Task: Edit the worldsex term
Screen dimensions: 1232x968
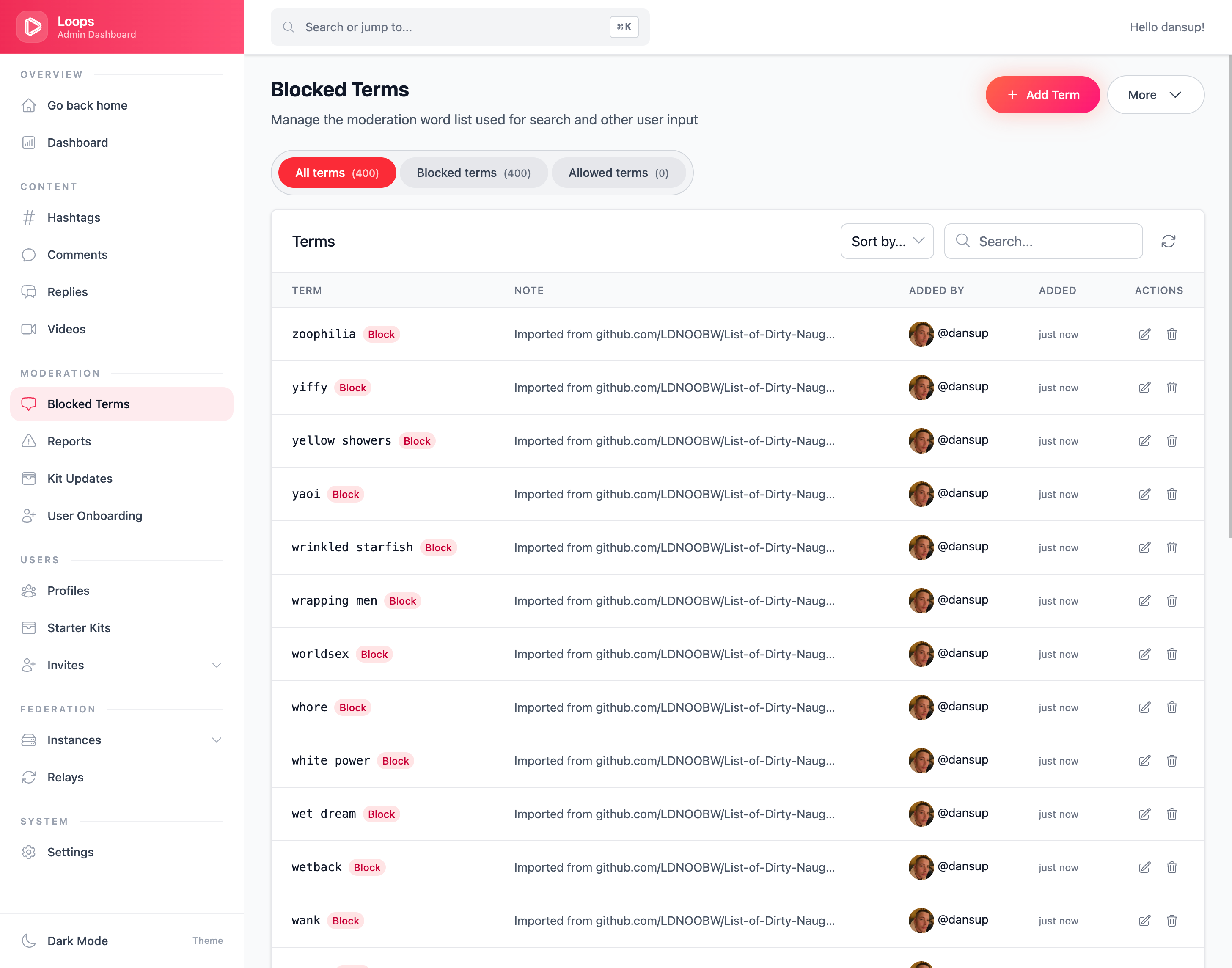Action: pos(1144,654)
